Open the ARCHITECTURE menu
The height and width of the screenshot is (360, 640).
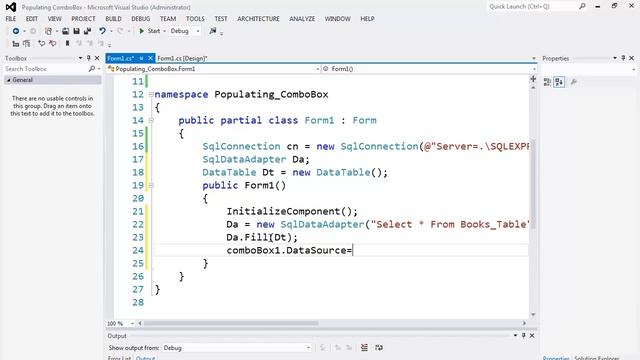pyautogui.click(x=258, y=19)
